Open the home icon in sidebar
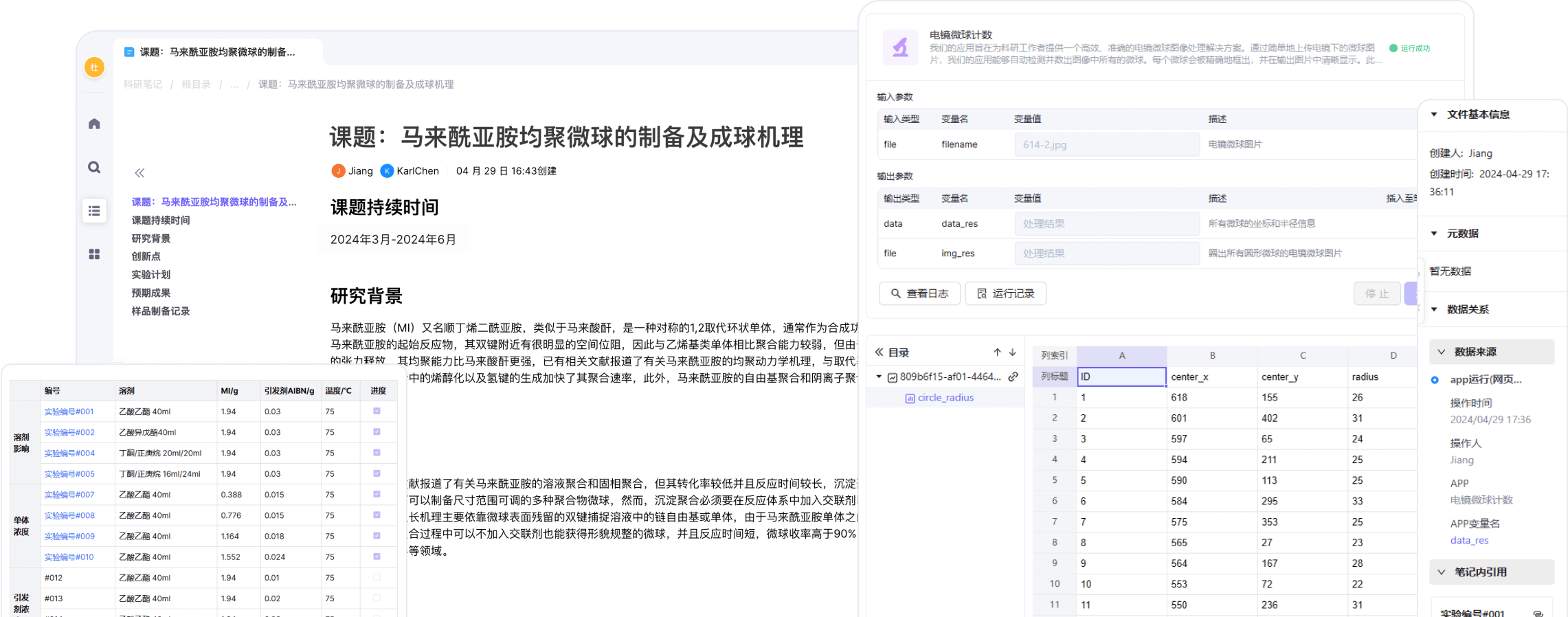The height and width of the screenshot is (617, 1568). coord(94,124)
